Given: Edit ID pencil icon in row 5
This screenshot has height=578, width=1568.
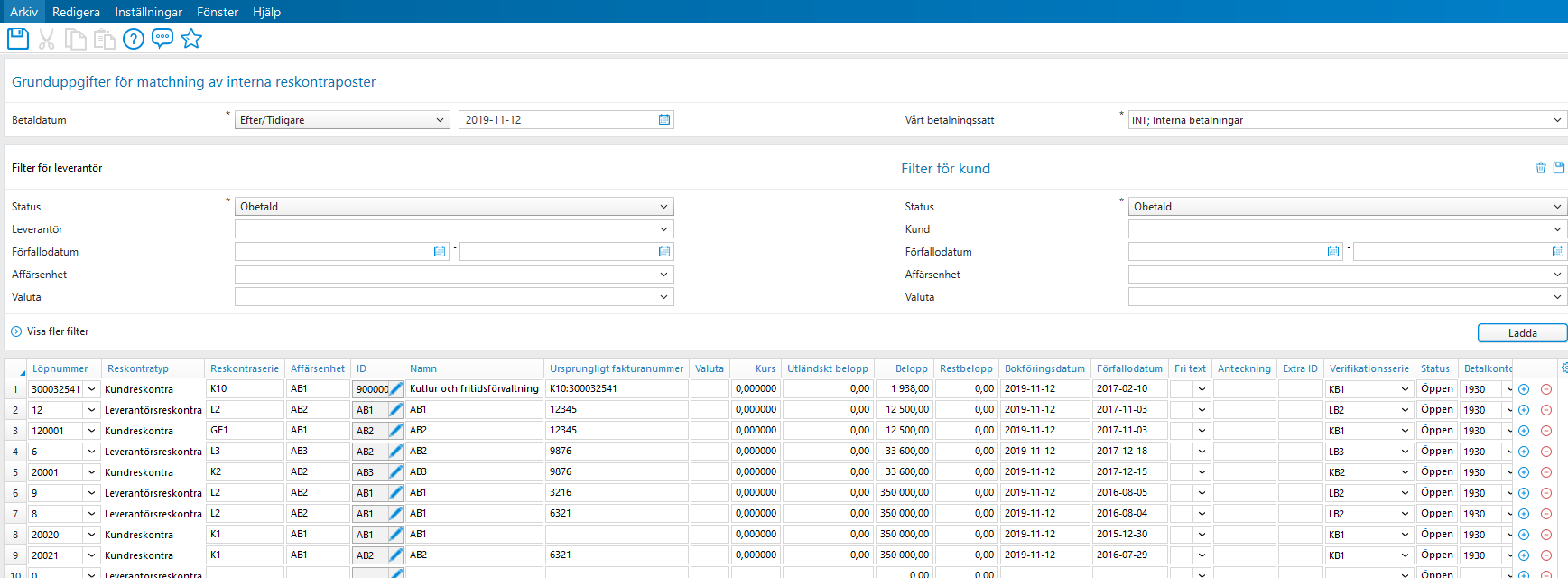Looking at the screenshot, I should coord(395,472).
